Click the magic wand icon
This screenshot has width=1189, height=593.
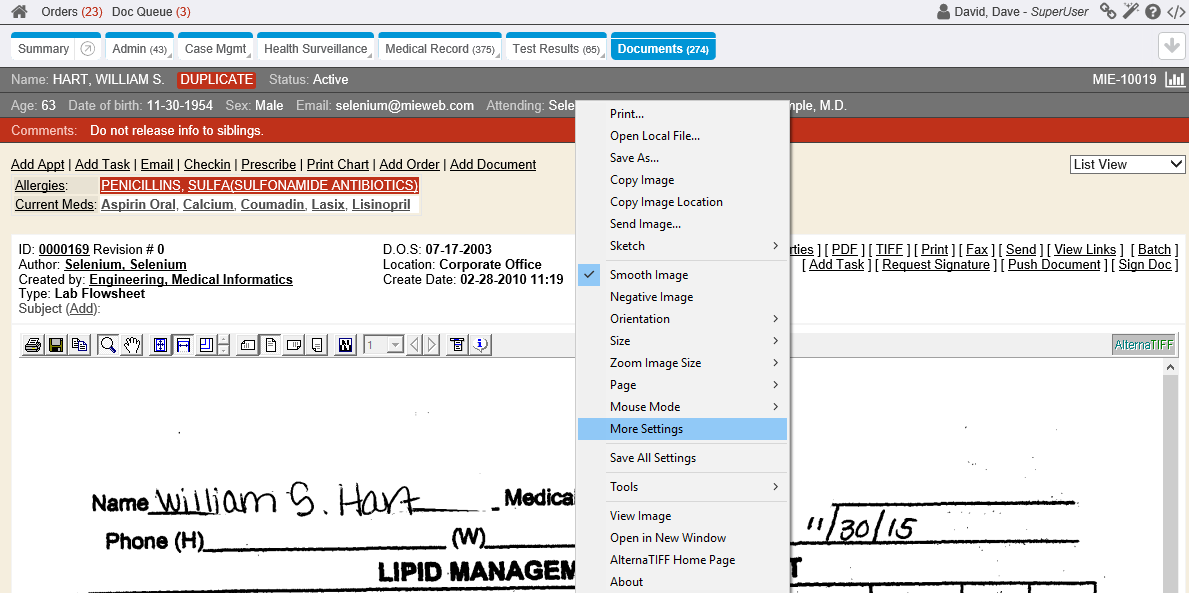click(1130, 12)
